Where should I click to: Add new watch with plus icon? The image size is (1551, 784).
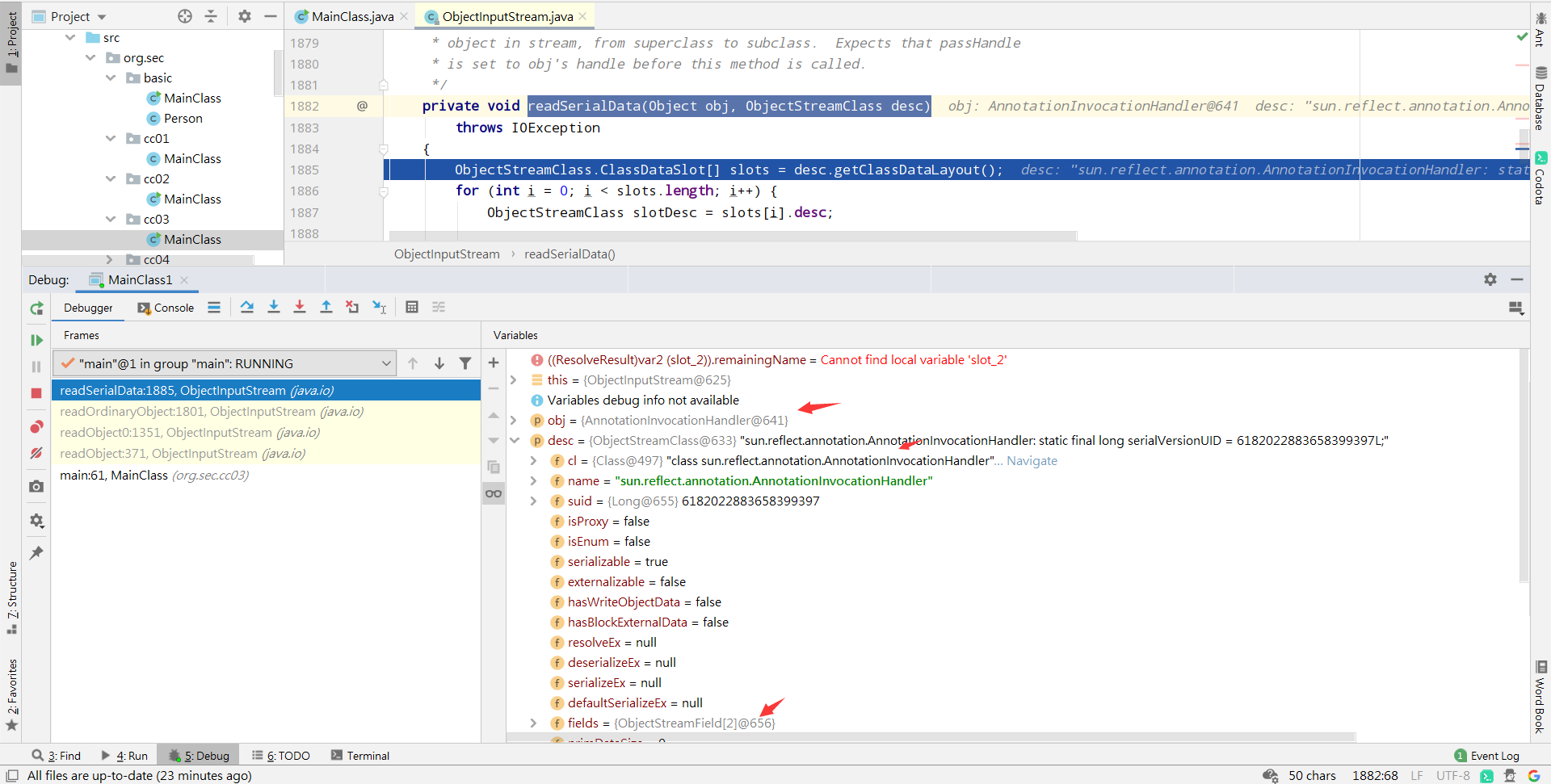tap(494, 363)
